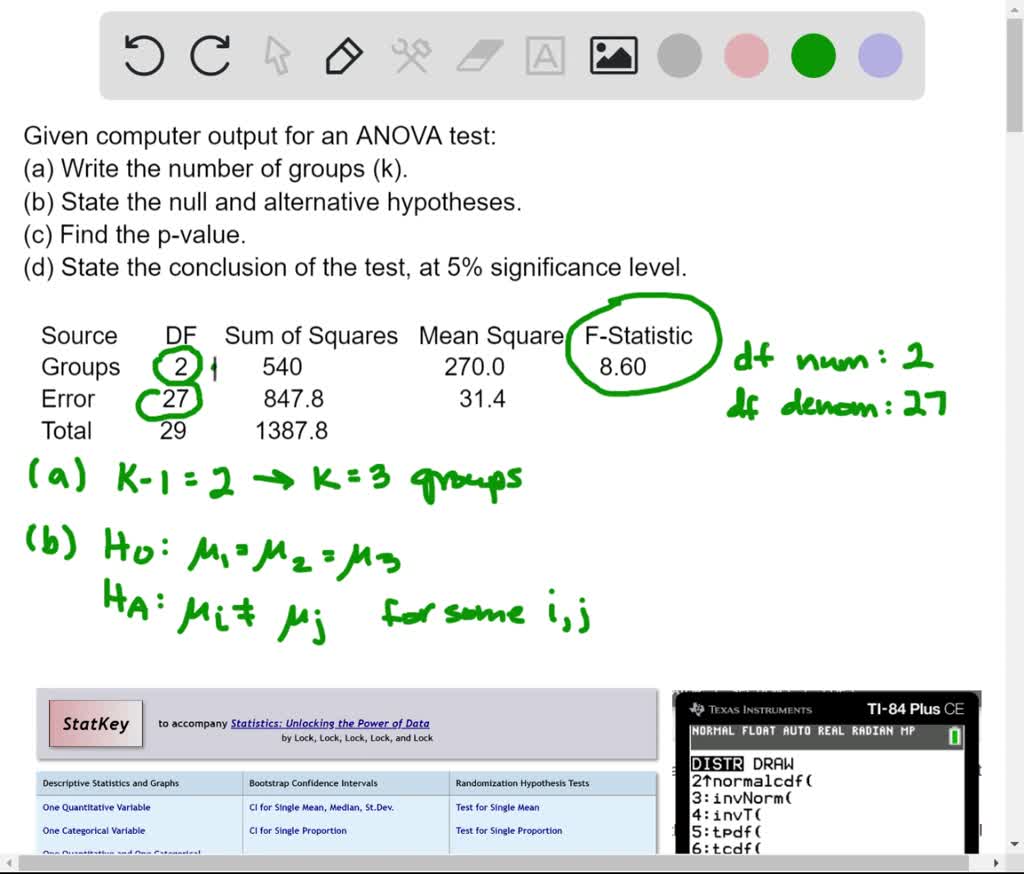Open Test for Single Proportion link
Viewport: 1024px width, 874px height.
509,831
